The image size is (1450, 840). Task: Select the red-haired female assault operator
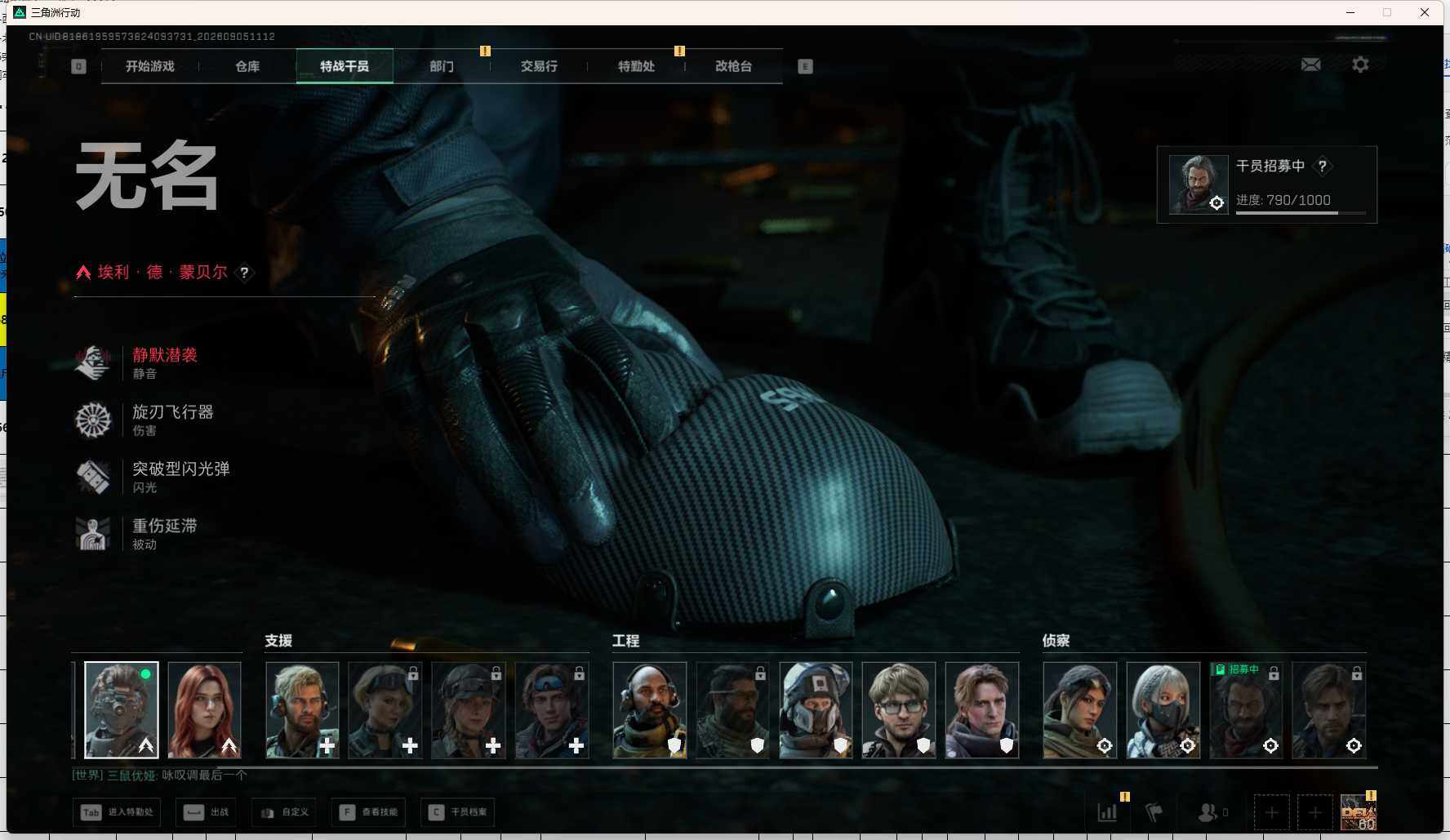(x=205, y=710)
